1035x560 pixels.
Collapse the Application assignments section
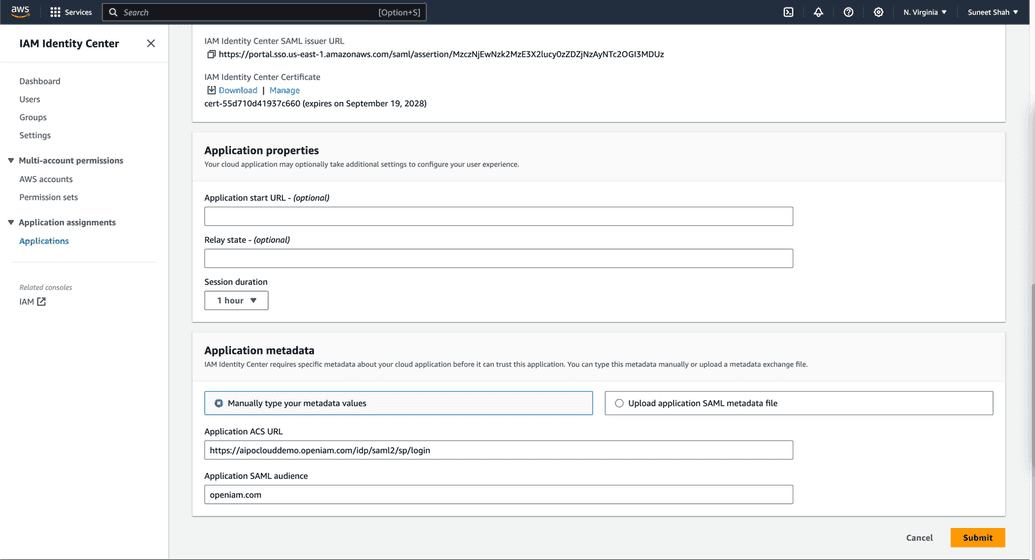11,222
